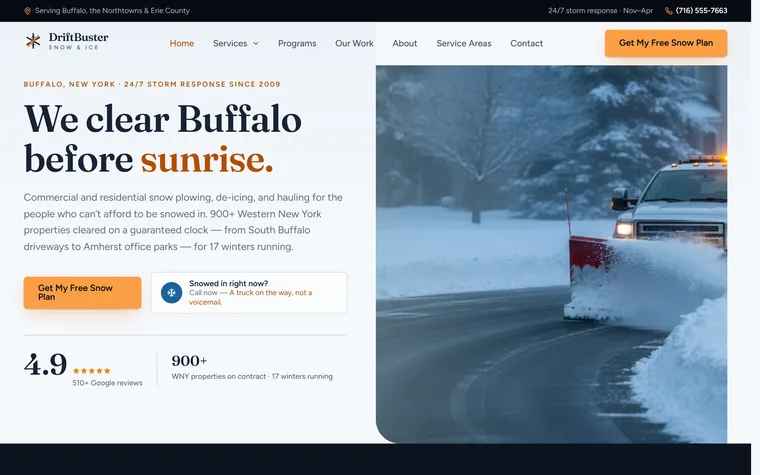The height and width of the screenshot is (475, 760).
Task: Call (716) 555-7663 phone link
Action: (701, 11)
